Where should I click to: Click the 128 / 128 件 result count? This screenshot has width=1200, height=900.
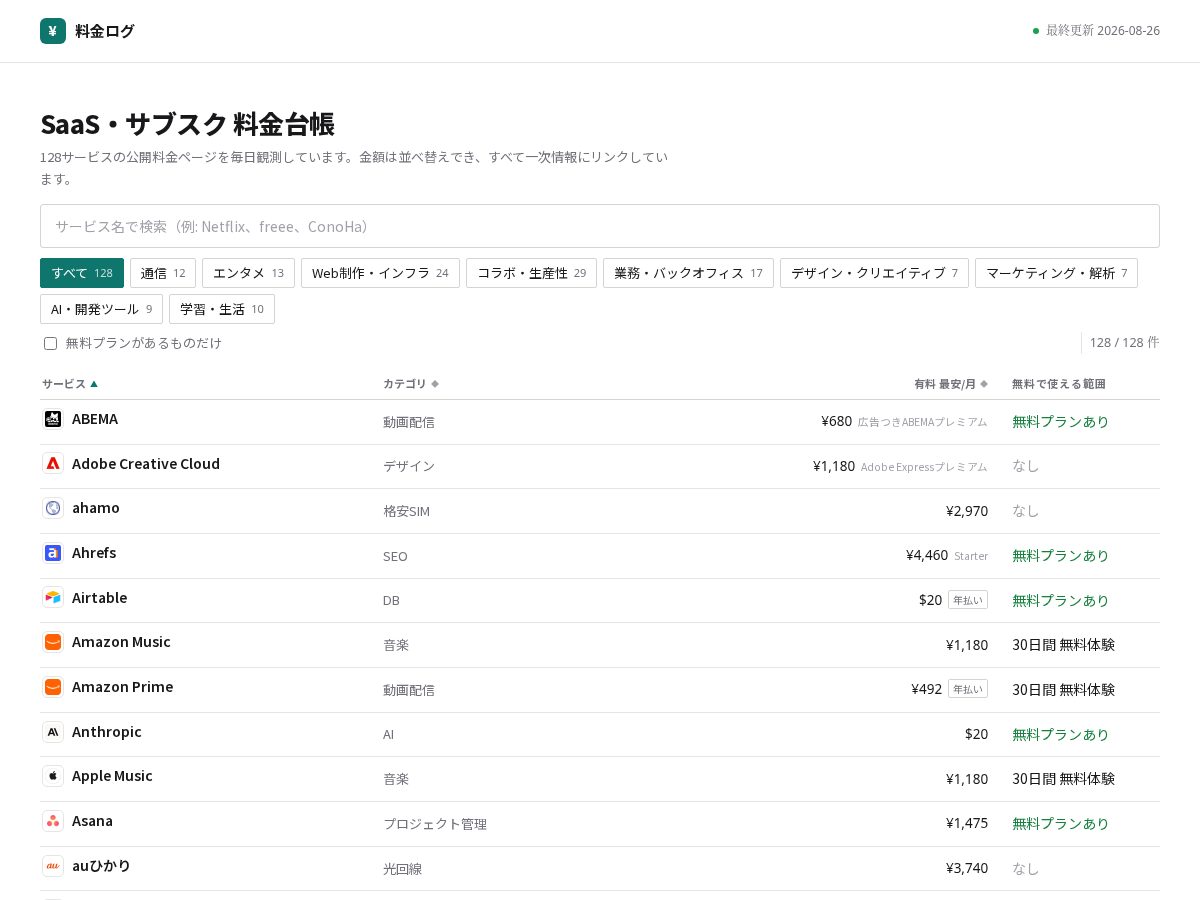[x=1124, y=342]
